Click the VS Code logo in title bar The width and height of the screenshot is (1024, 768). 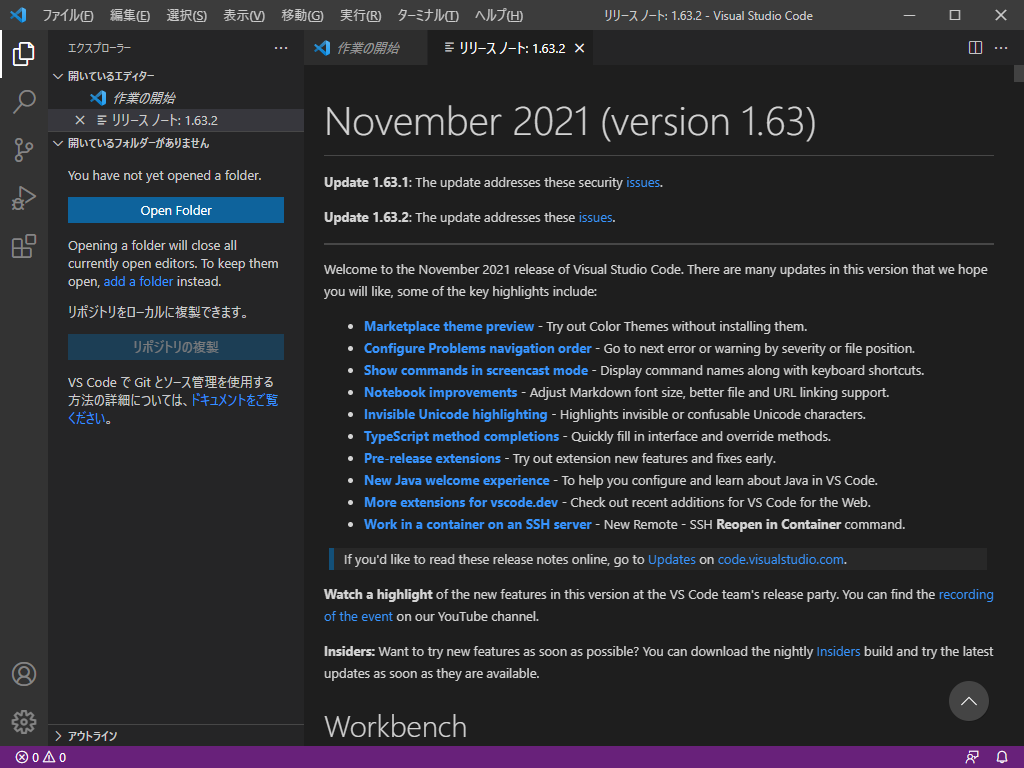[18, 14]
